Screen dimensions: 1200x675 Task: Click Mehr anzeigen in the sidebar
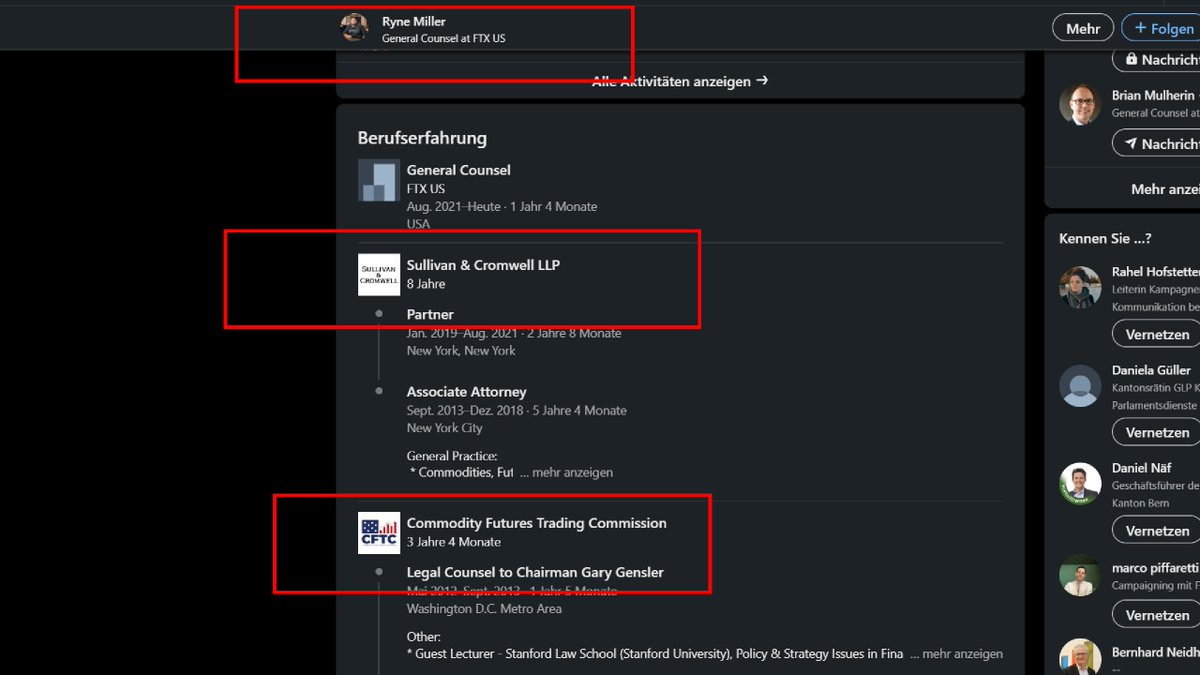click(x=1165, y=189)
